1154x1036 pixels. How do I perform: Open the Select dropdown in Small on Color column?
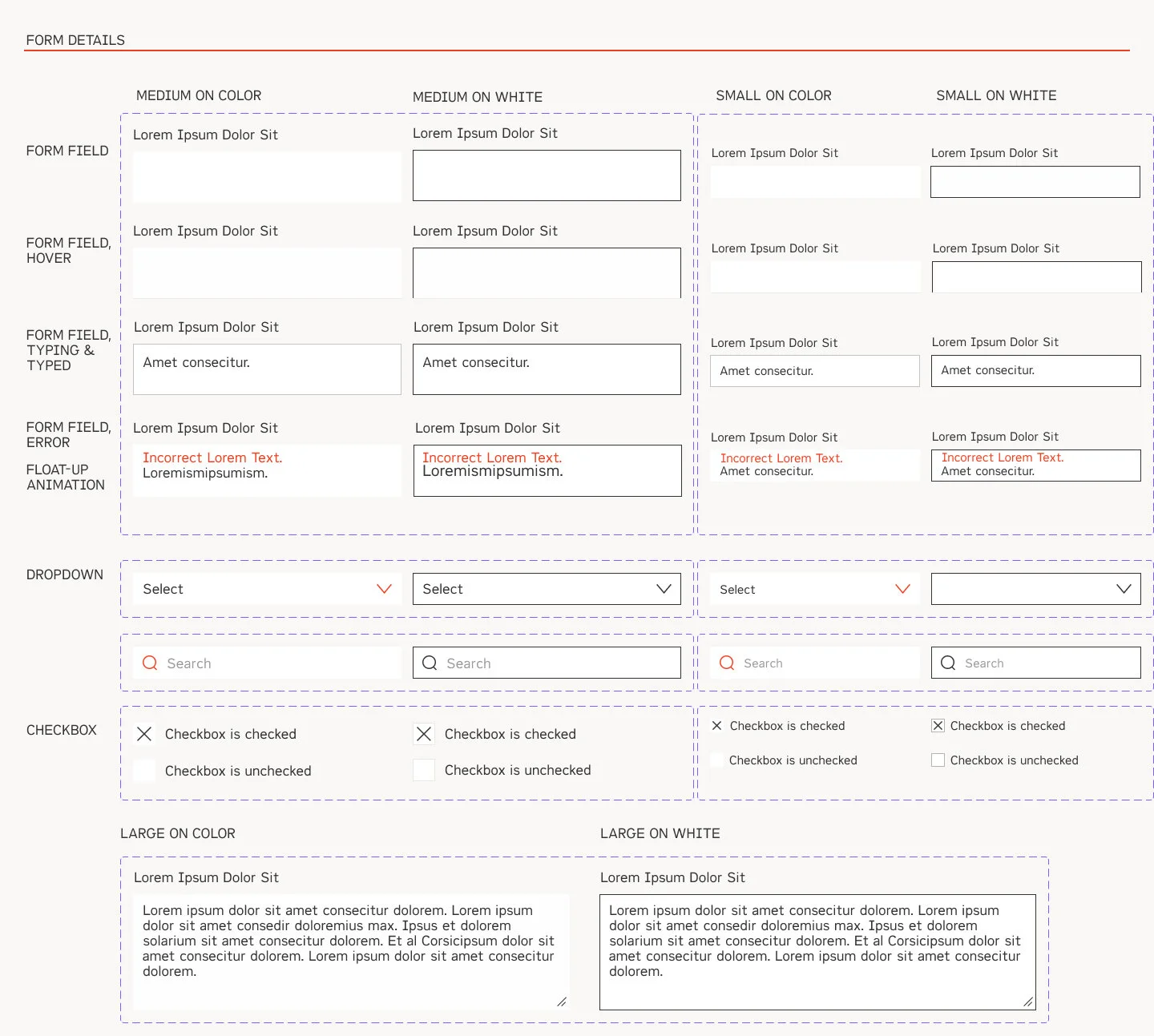click(x=813, y=589)
